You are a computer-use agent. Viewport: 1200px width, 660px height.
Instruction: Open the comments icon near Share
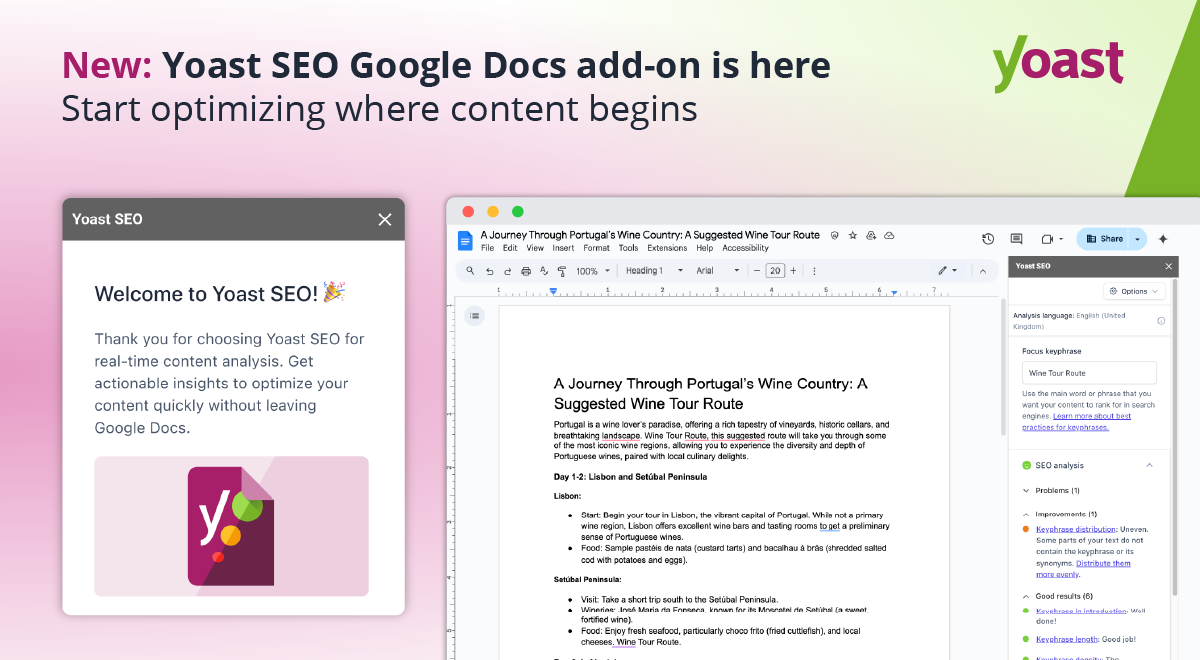point(1016,239)
